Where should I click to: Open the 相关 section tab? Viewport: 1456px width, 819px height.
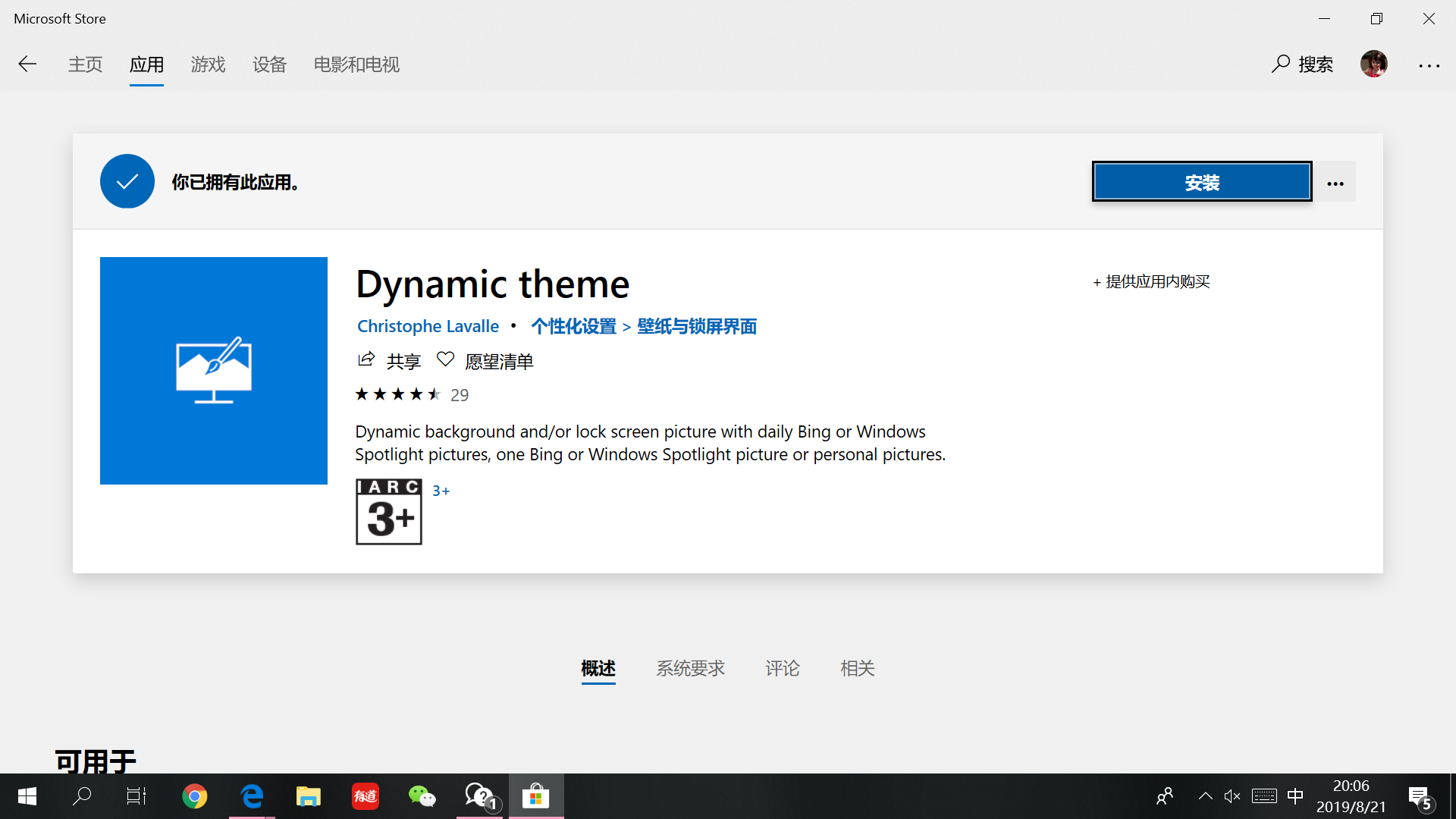pos(858,668)
